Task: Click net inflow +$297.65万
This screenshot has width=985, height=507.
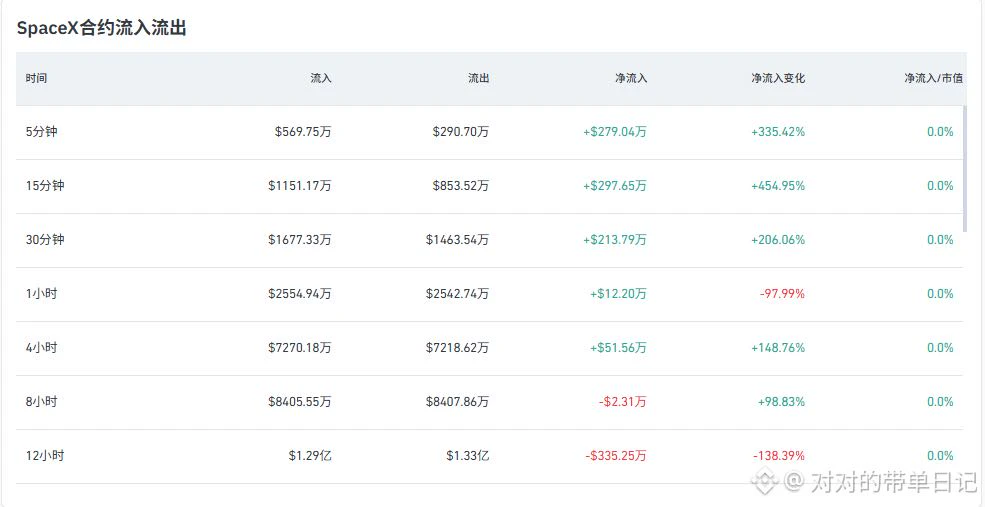Action: (x=615, y=186)
